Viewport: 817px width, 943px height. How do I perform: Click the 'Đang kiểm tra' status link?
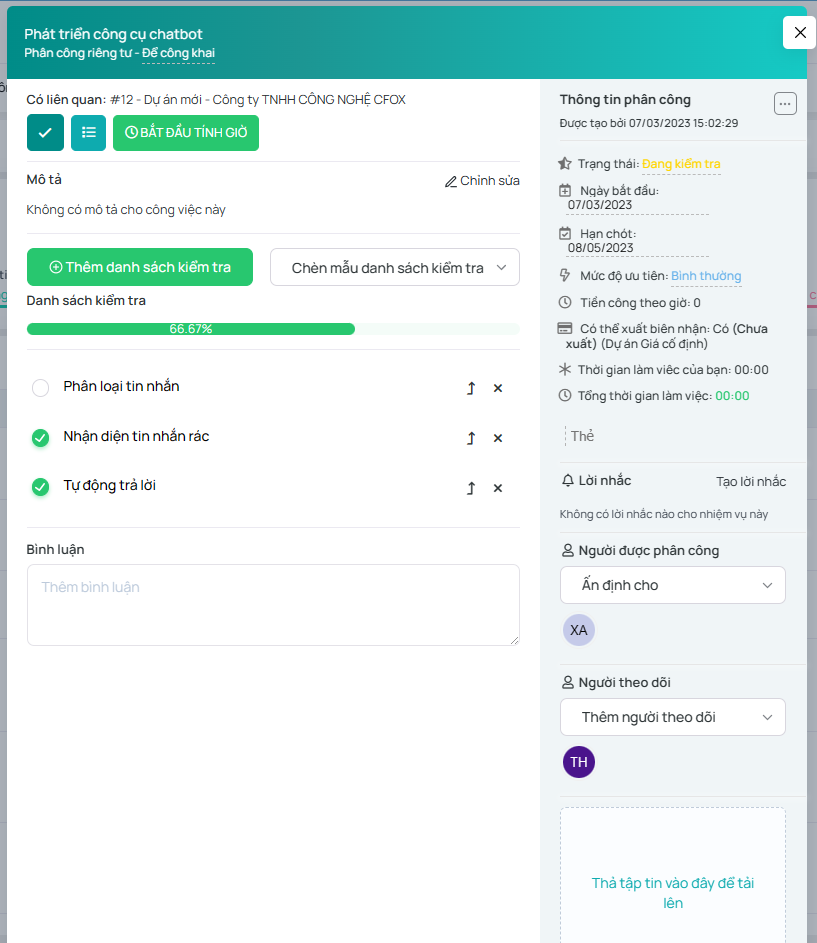coord(680,164)
